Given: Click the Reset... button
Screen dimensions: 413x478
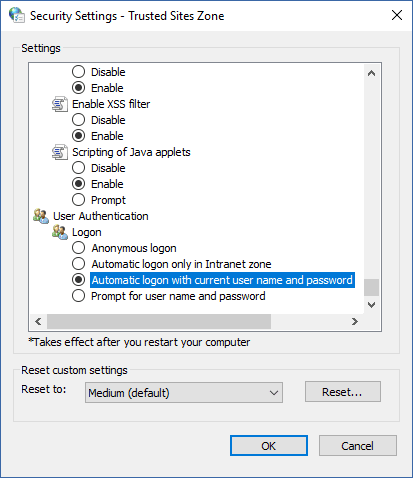Looking at the screenshot, I should tap(343, 392).
